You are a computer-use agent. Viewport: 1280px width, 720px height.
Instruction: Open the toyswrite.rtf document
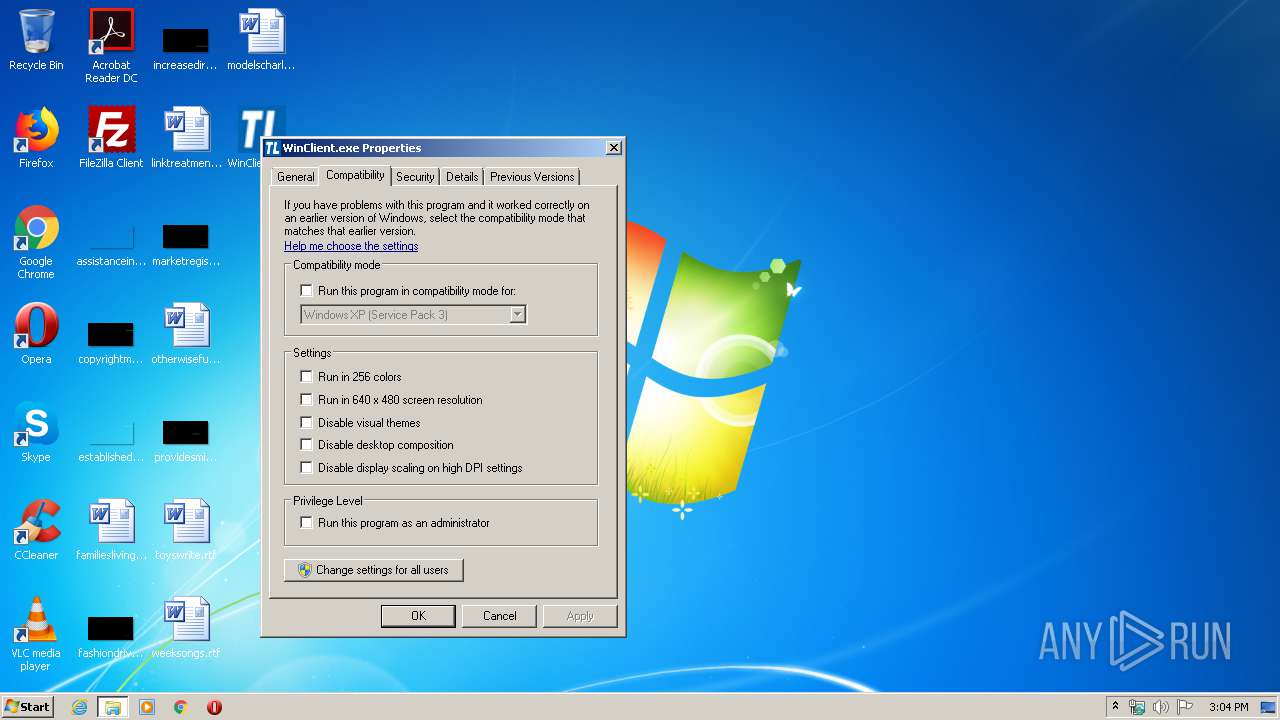click(x=186, y=530)
